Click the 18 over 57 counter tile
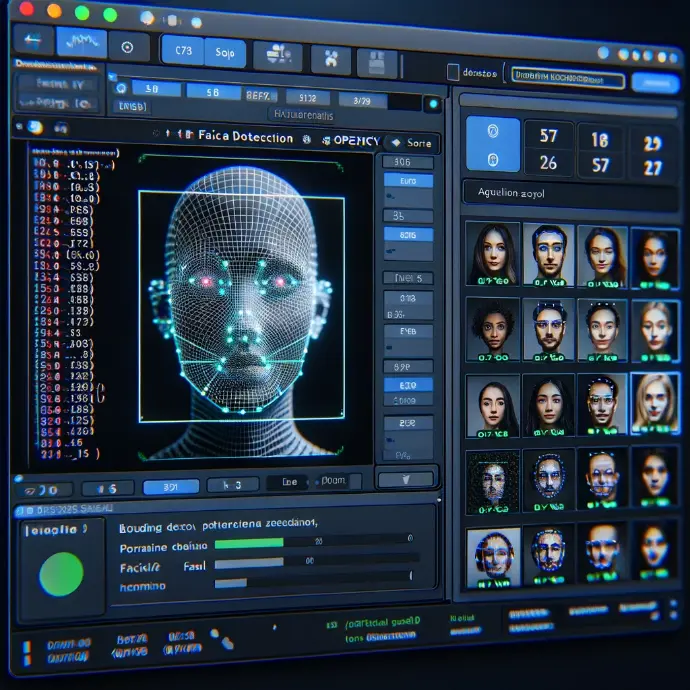This screenshot has height=690, width=690. 600,152
